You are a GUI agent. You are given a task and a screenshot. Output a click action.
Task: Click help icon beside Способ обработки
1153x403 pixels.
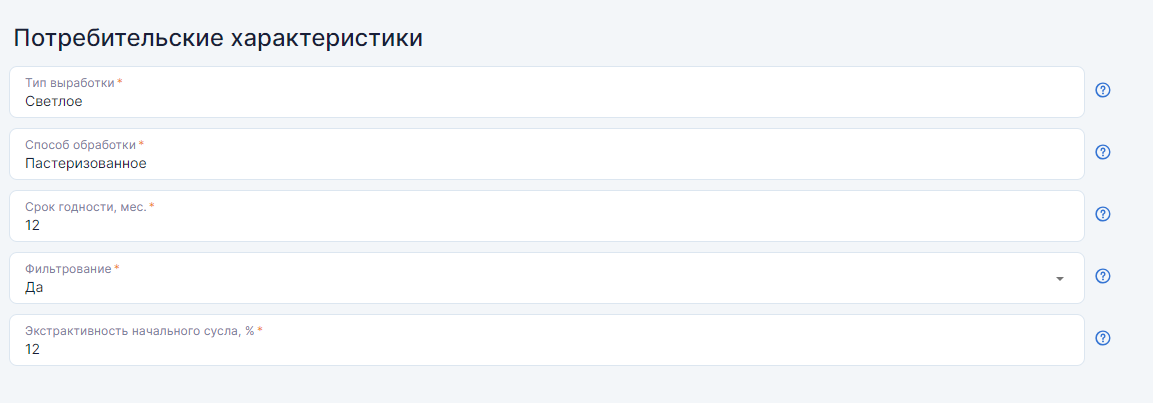[1102, 151]
